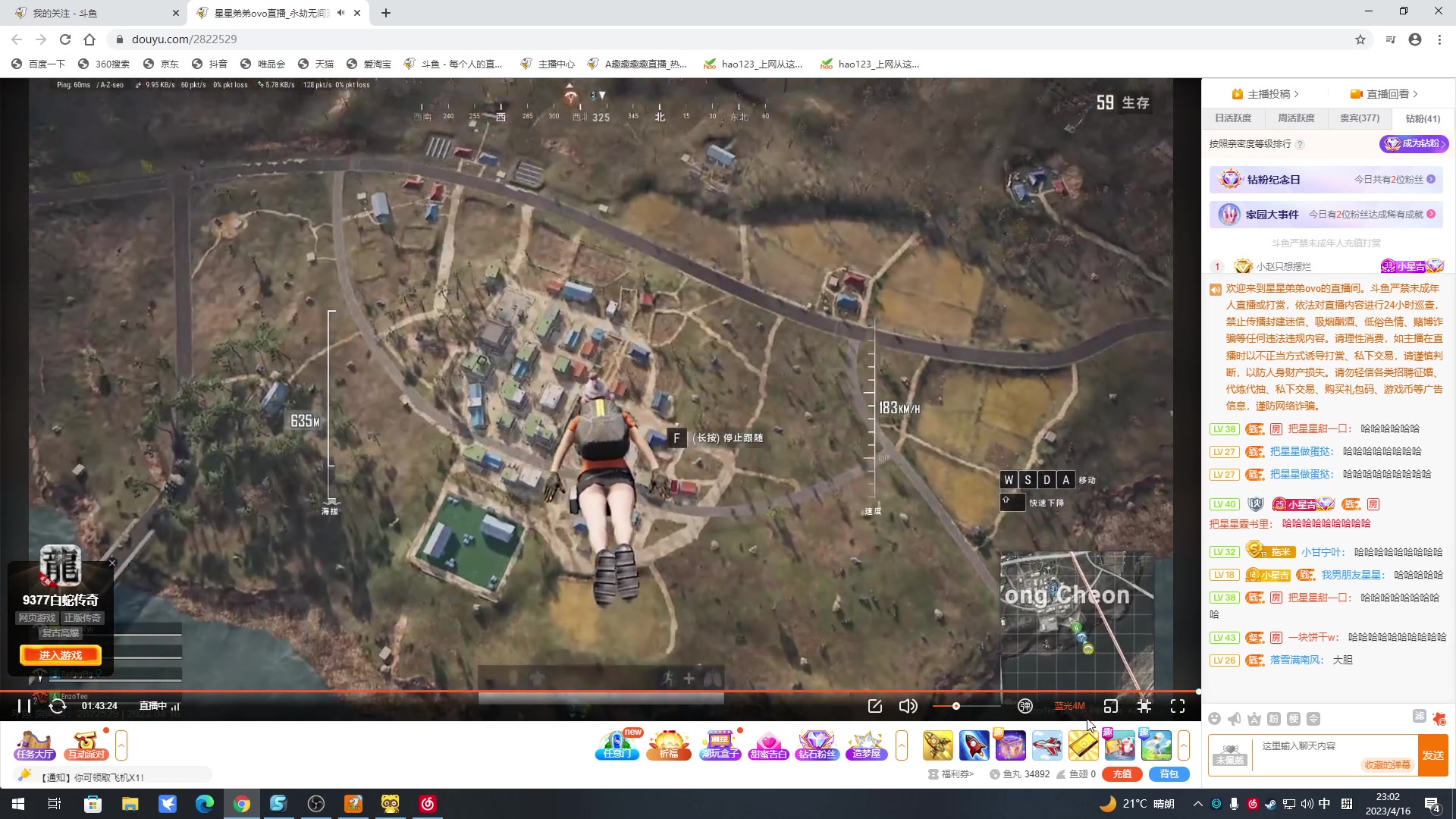Open the 潮玩盒子 activity icon

[x=720, y=745]
